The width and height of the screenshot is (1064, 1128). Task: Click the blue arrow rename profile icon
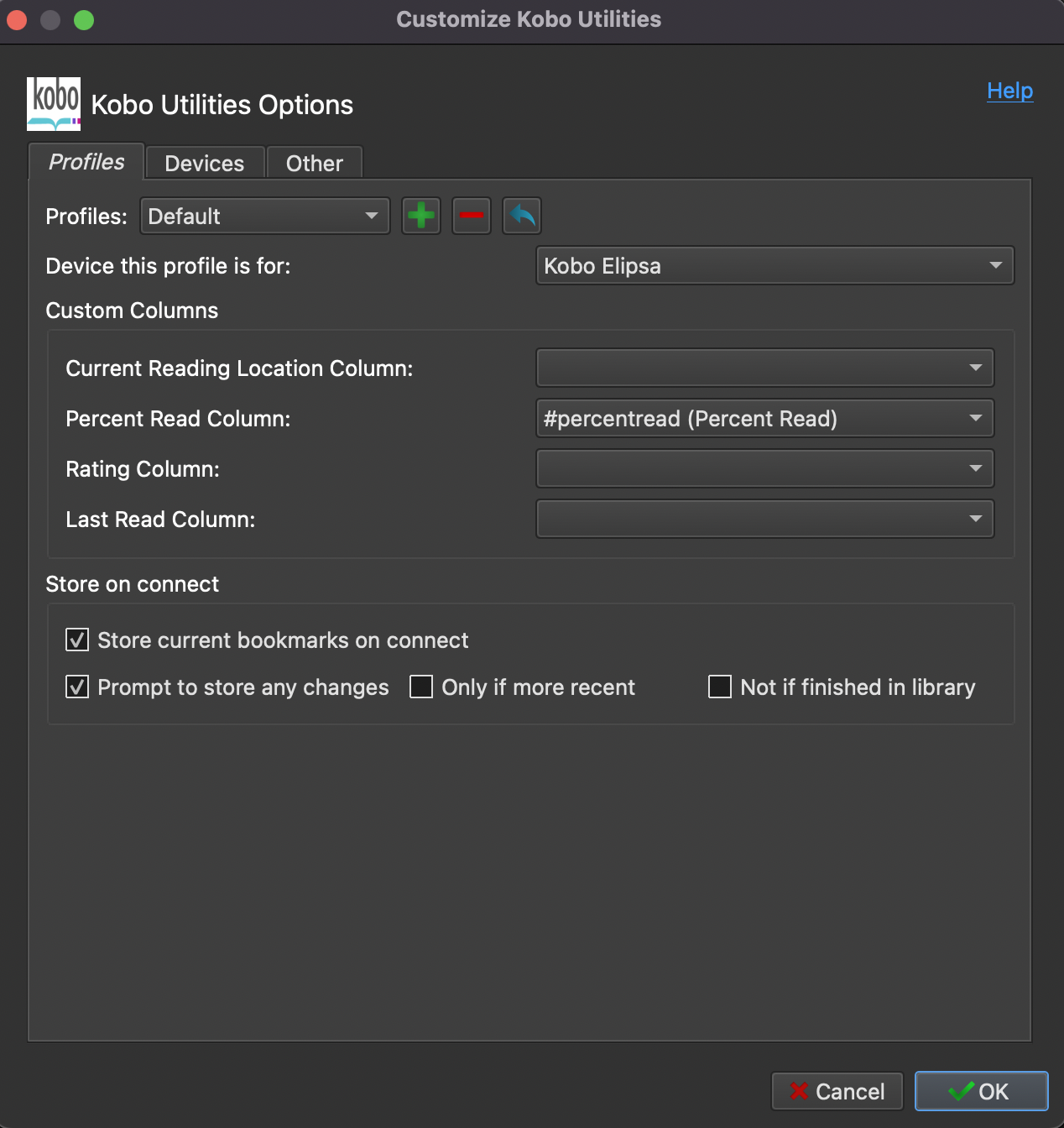[522, 216]
